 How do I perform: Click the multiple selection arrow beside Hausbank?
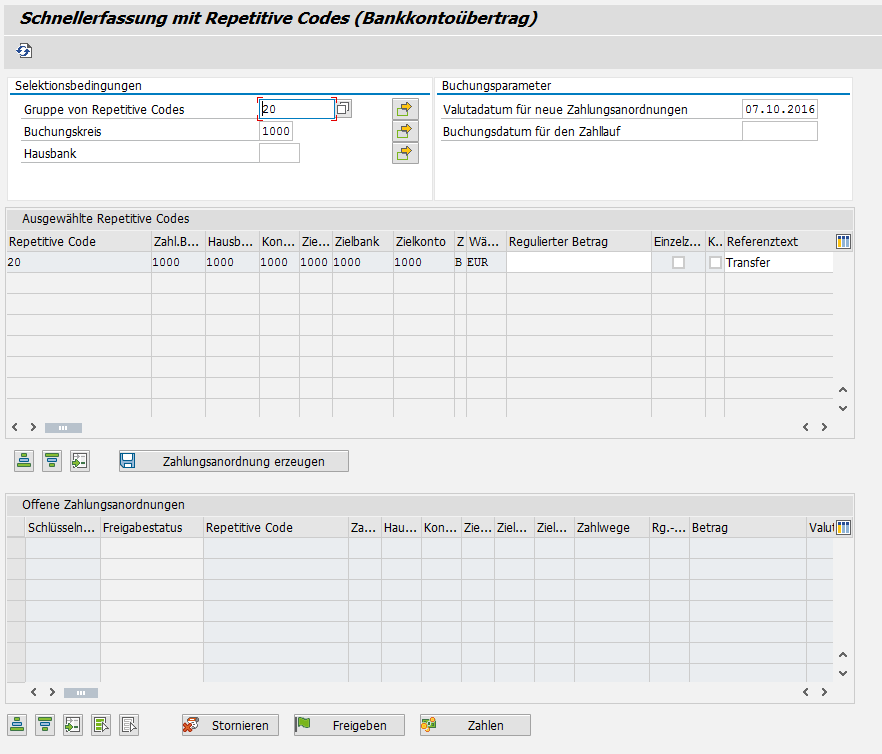click(405, 153)
